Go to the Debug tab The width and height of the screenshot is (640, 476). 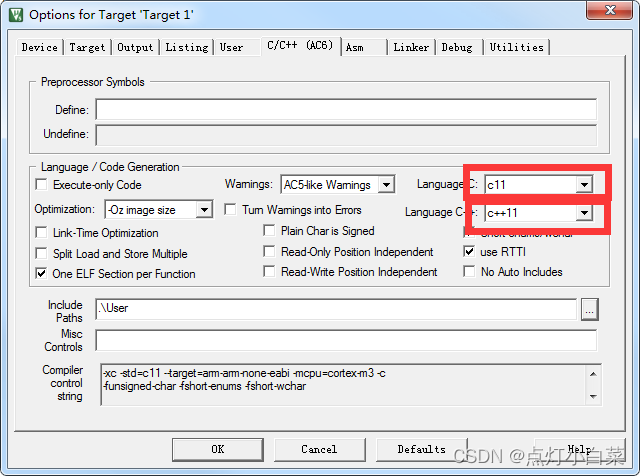(457, 47)
